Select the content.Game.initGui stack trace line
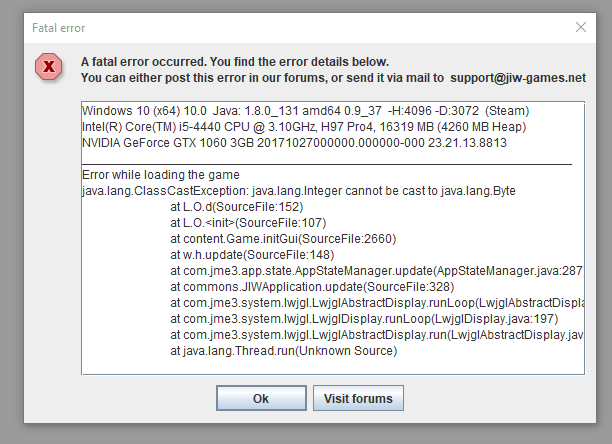This screenshot has width=612, height=444. 283,239
